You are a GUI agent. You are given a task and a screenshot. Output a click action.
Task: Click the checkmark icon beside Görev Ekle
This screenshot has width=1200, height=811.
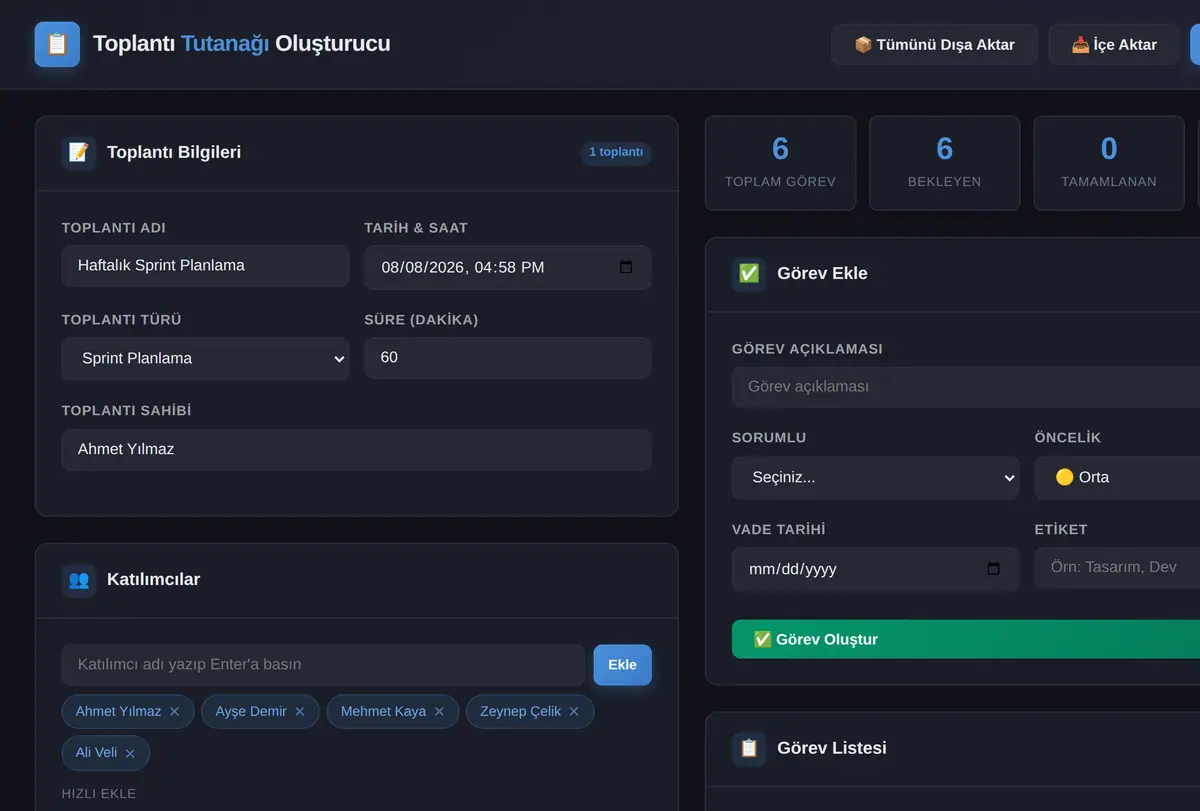tap(749, 274)
